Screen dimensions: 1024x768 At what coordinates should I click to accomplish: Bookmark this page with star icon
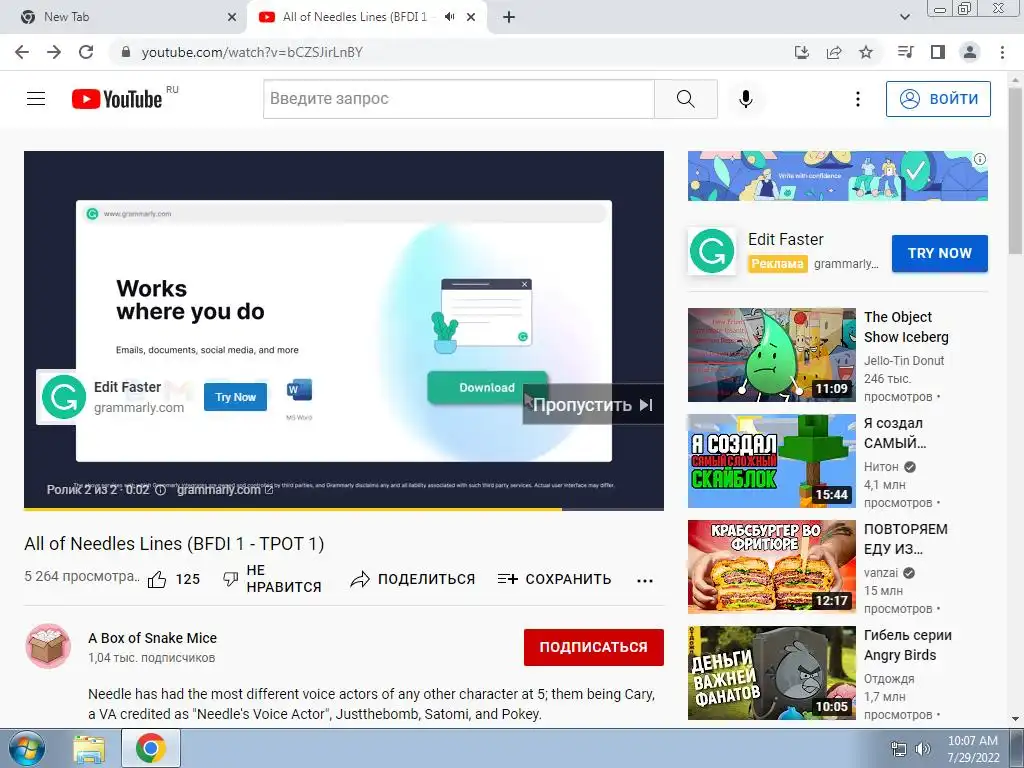point(866,52)
